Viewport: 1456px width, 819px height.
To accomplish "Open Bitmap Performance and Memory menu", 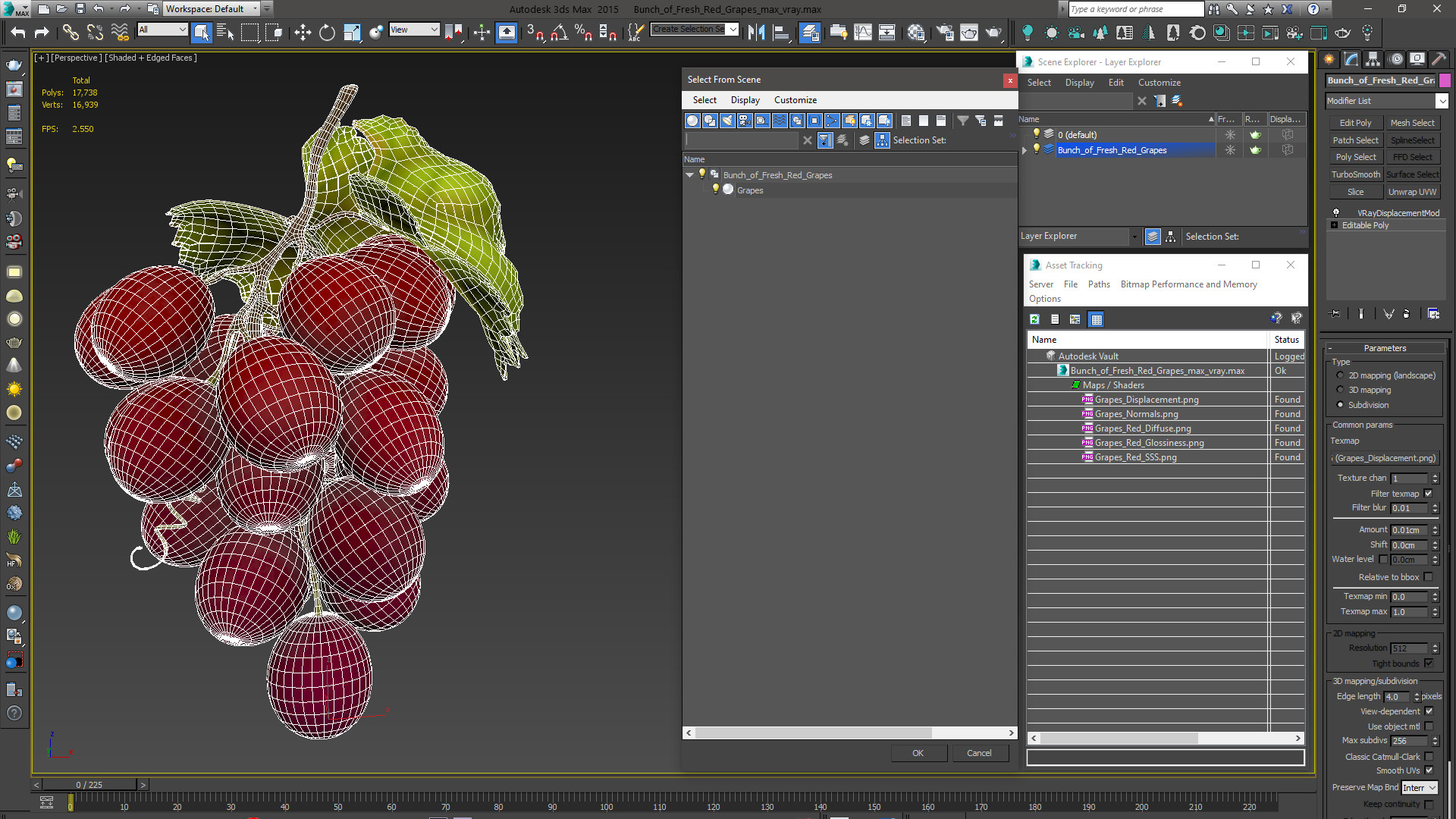I will [1188, 284].
